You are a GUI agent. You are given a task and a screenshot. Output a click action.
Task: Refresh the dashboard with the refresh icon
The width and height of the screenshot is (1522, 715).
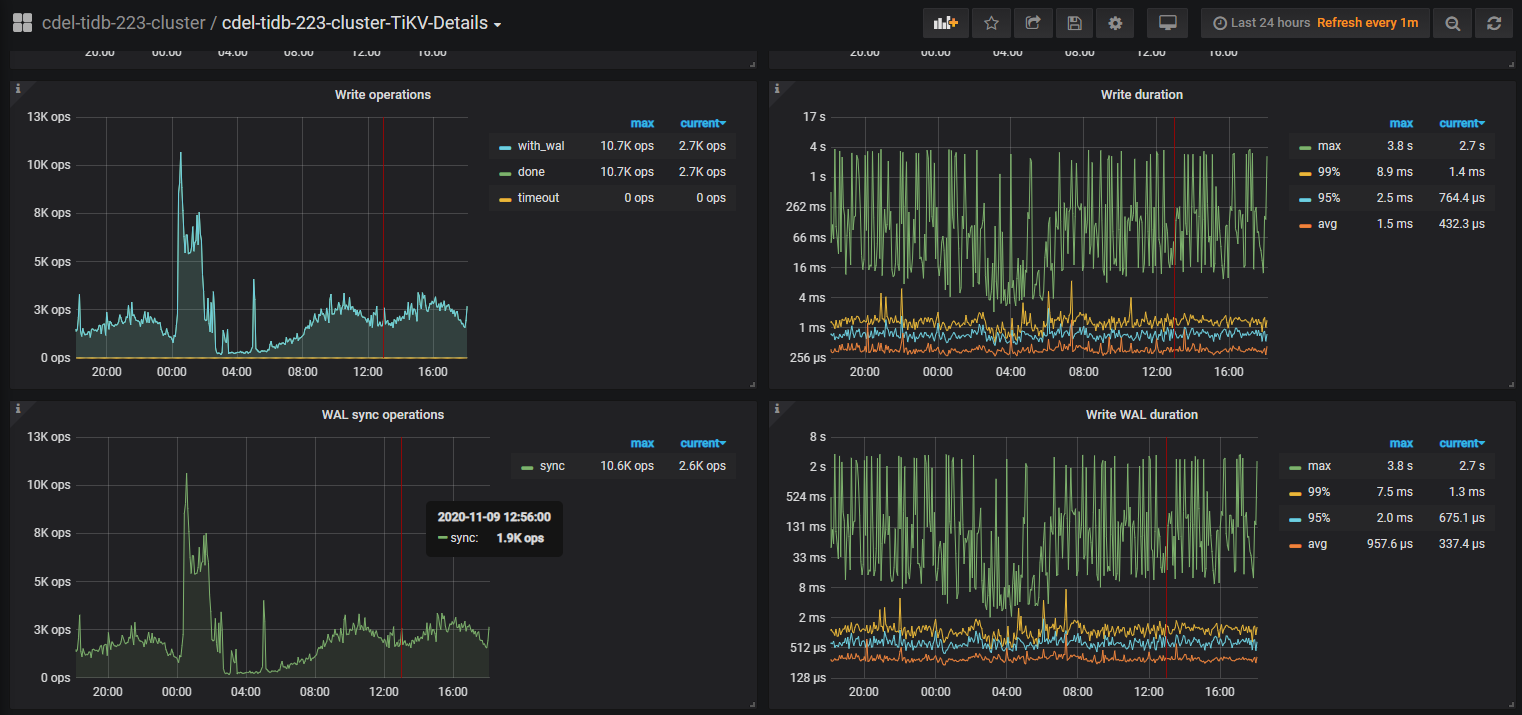[x=1494, y=23]
